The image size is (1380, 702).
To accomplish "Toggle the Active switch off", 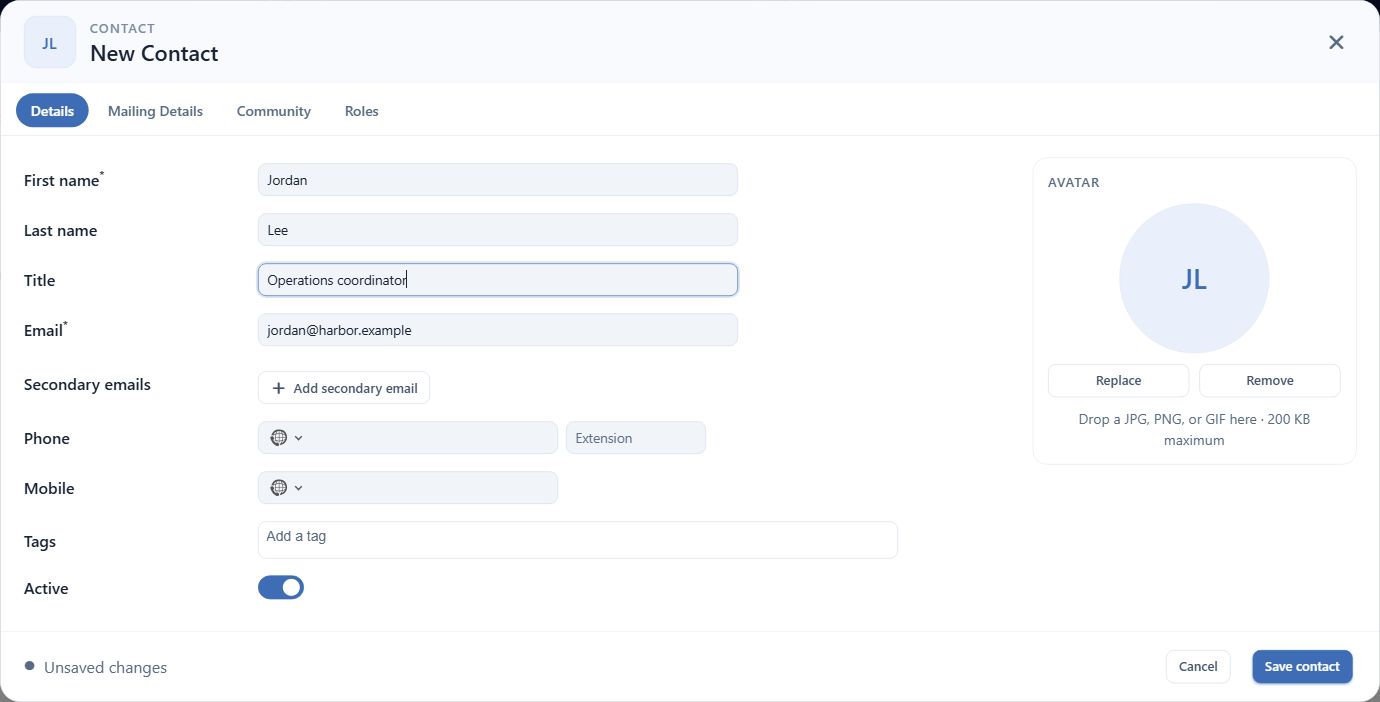I will click(281, 587).
